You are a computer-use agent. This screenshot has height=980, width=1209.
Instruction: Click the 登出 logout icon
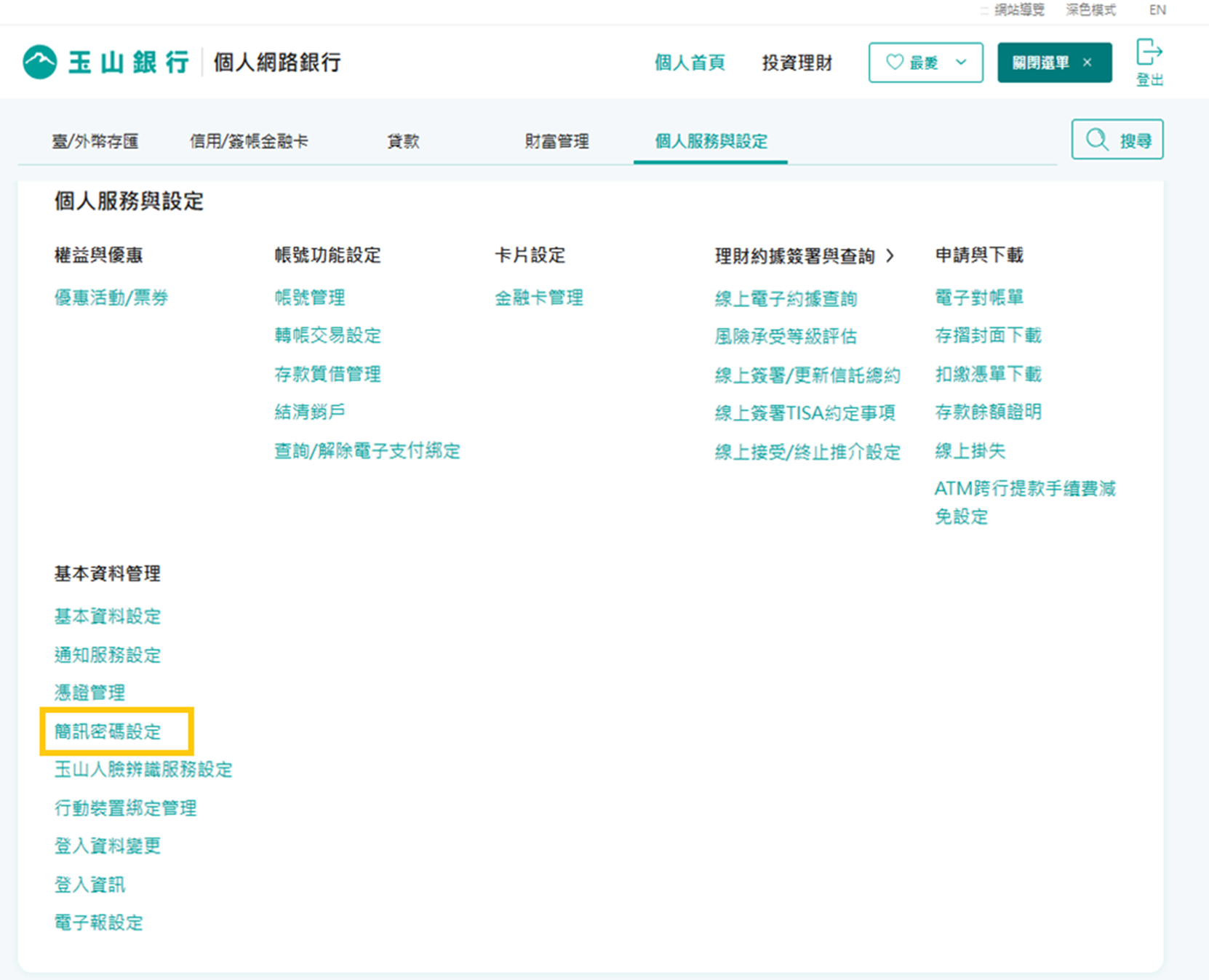tap(1149, 52)
